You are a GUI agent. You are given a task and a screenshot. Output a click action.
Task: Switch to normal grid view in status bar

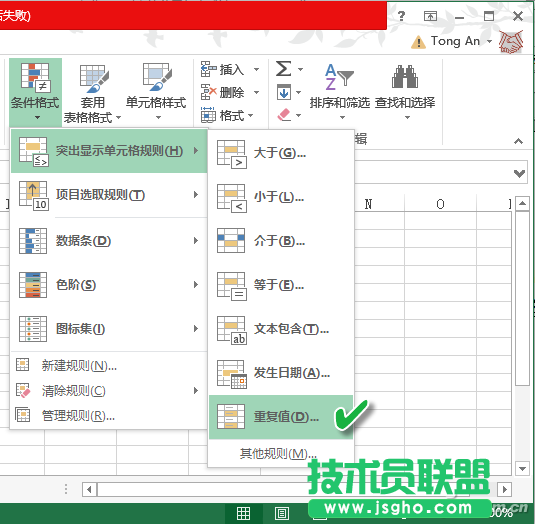(243, 513)
